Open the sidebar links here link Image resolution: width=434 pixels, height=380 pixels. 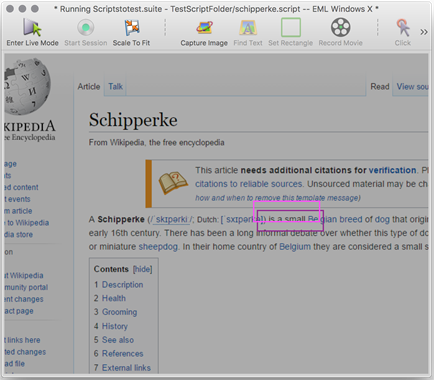pos(22,340)
